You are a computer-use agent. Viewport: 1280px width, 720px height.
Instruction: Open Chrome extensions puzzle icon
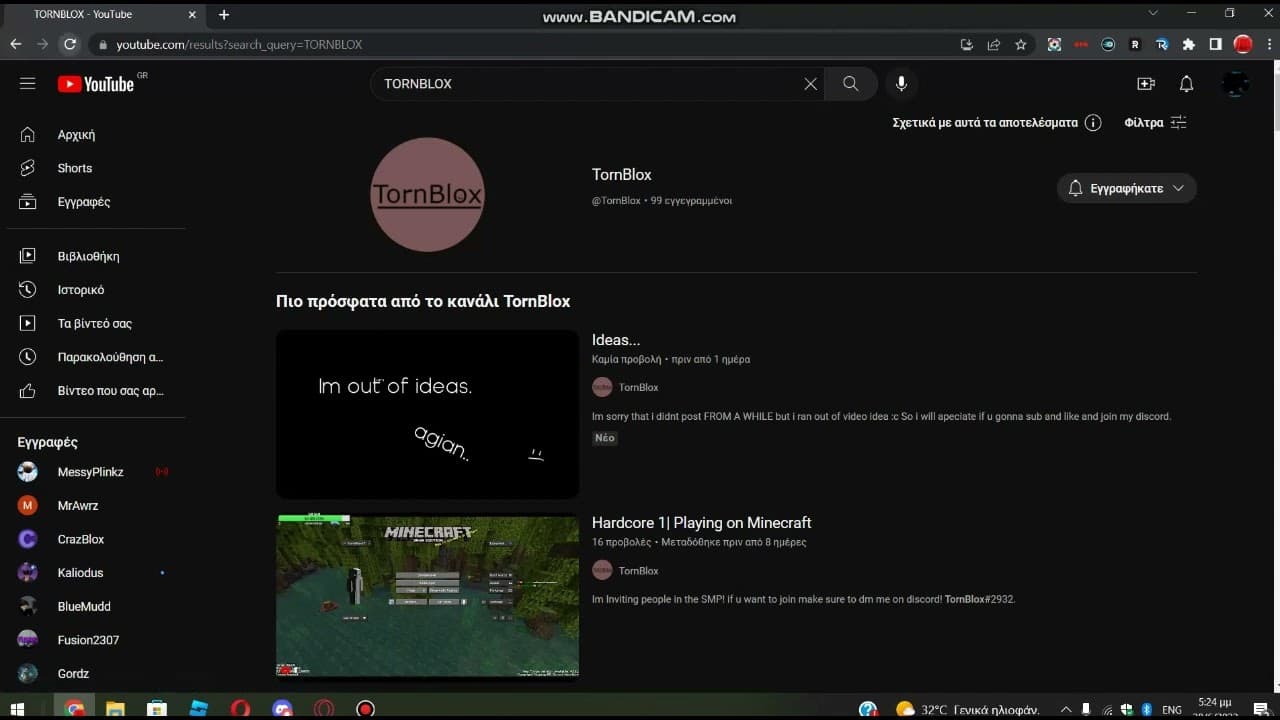click(x=1189, y=44)
